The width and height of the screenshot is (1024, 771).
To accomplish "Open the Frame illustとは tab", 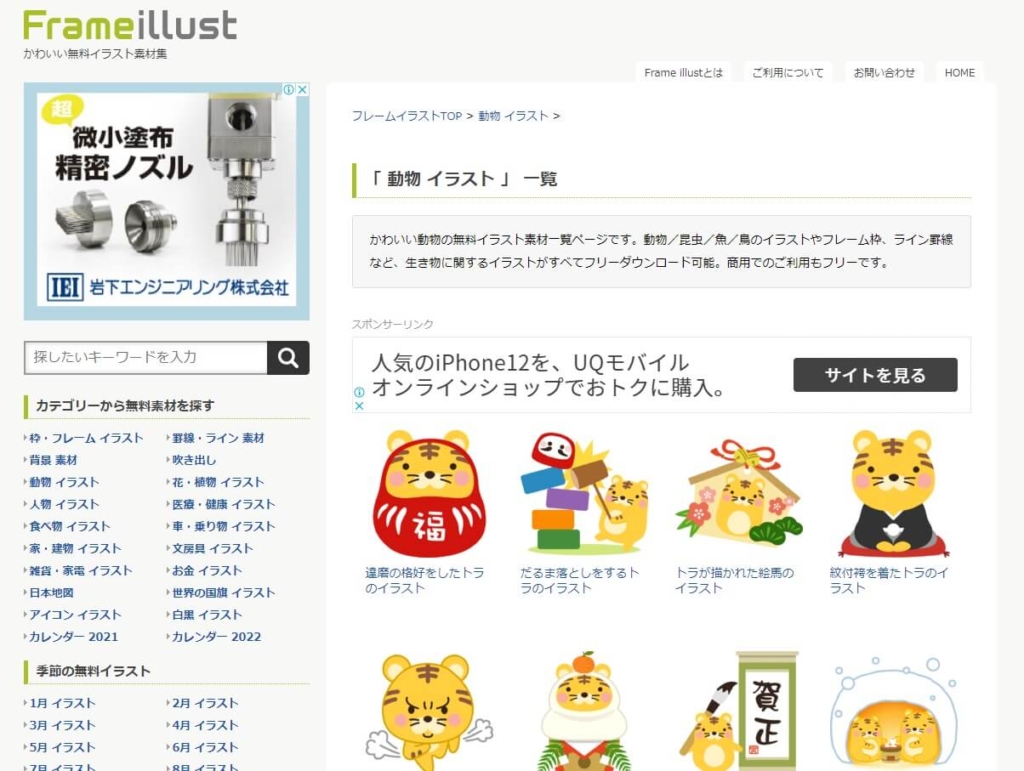I will [x=683, y=72].
